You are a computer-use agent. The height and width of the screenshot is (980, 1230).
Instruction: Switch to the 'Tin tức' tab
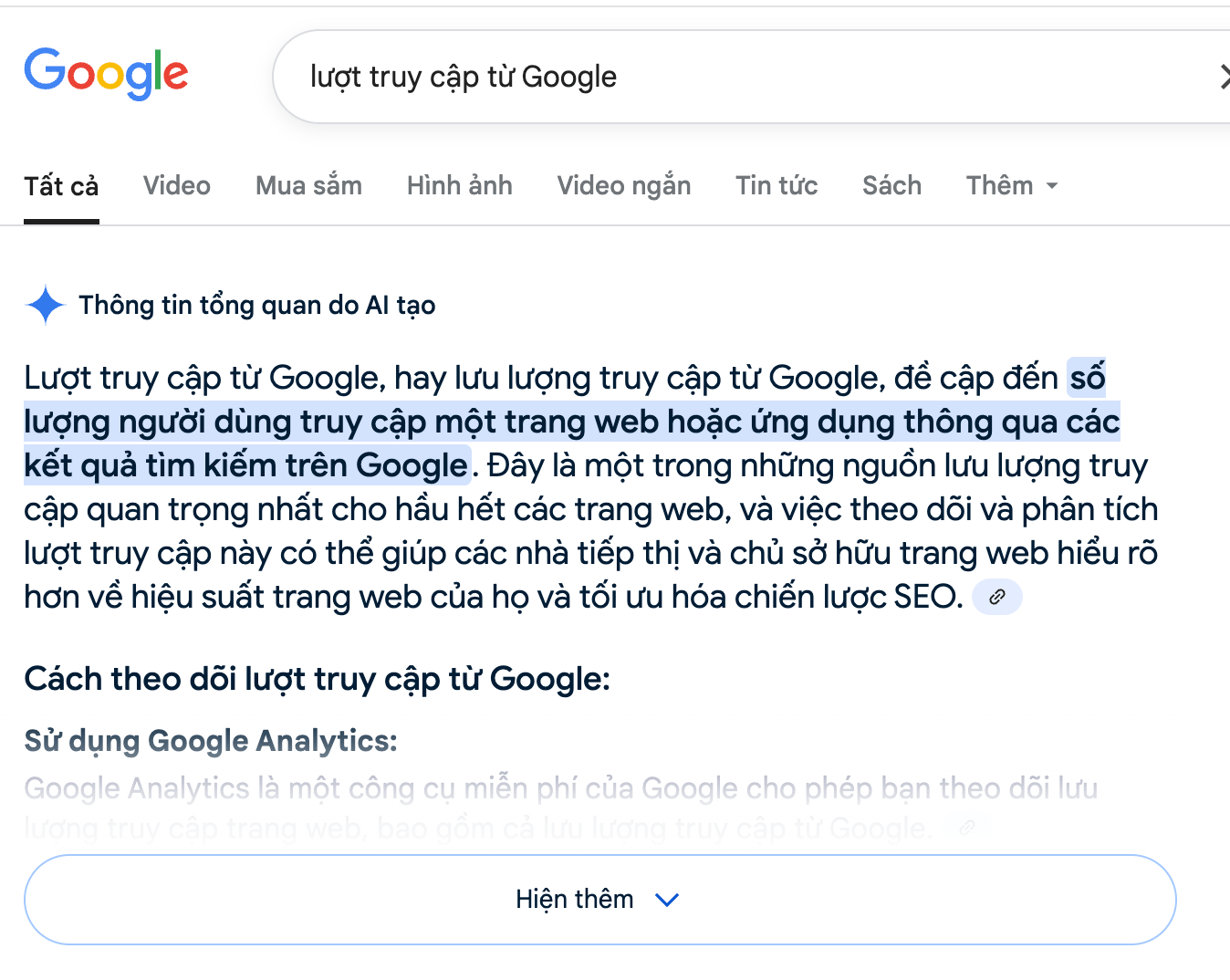(777, 186)
